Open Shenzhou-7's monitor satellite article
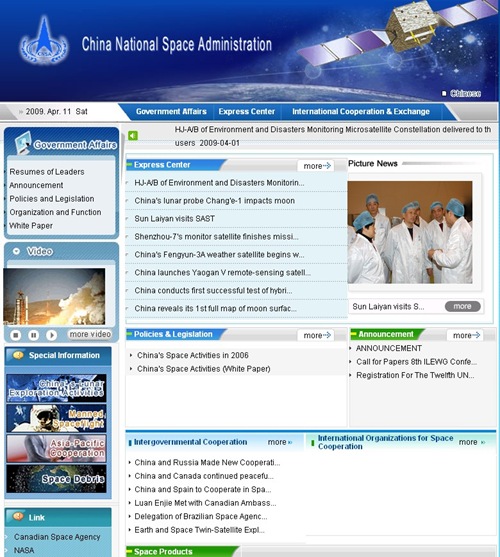The height and width of the screenshot is (557, 500). point(216,237)
